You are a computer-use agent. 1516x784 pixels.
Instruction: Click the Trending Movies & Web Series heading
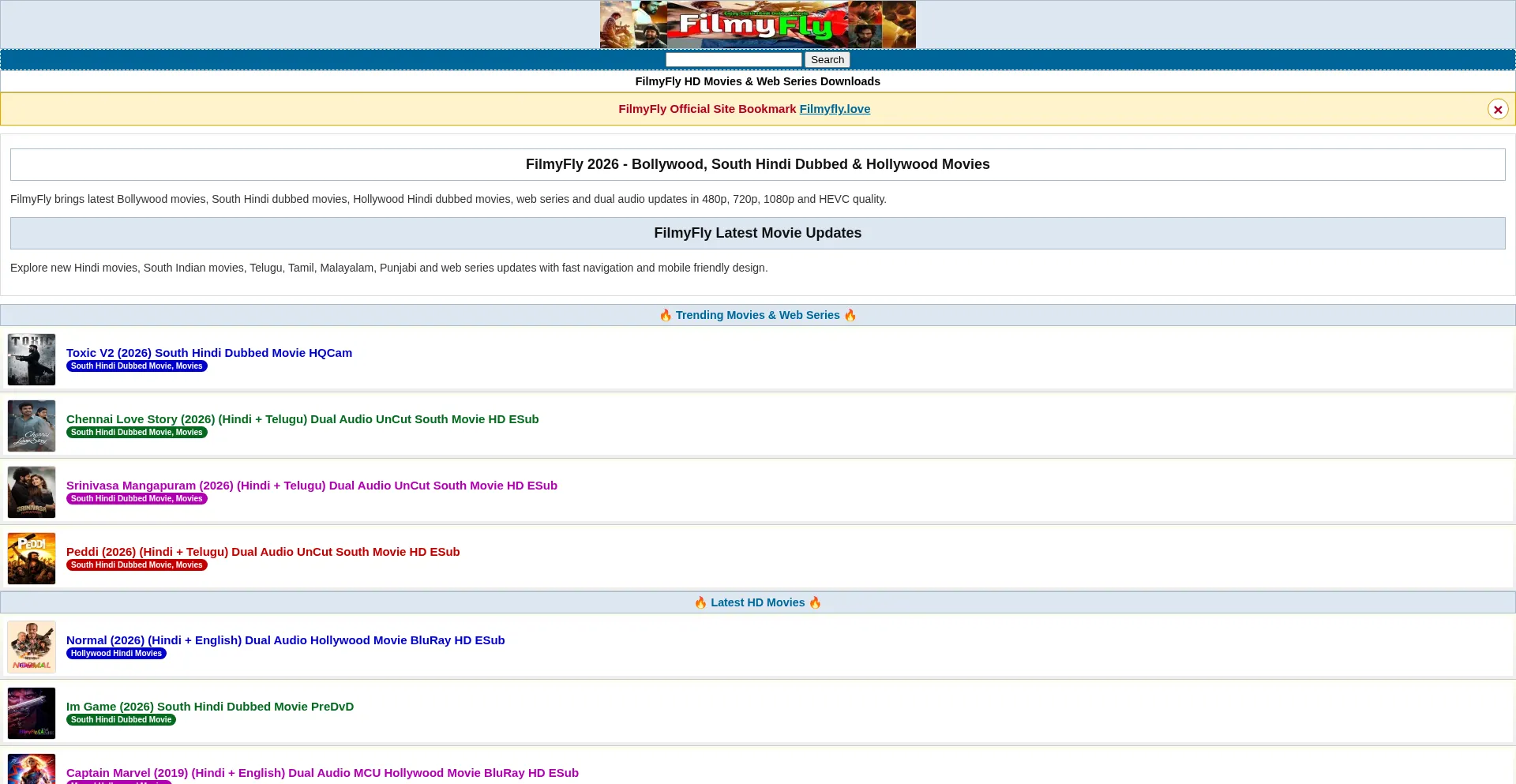758,315
